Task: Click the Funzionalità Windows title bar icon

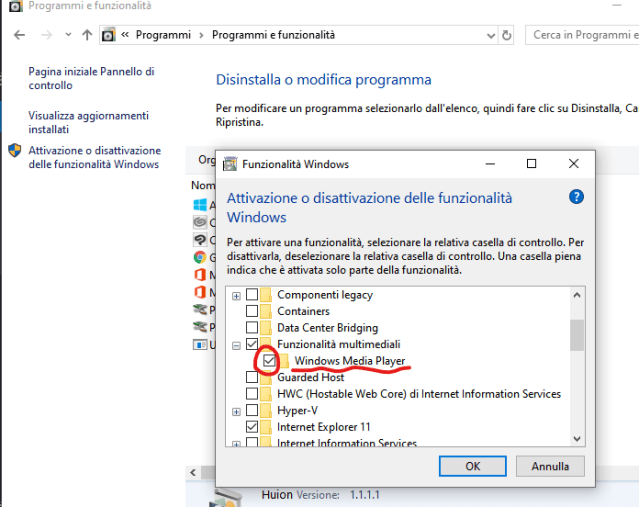Action: point(229,164)
